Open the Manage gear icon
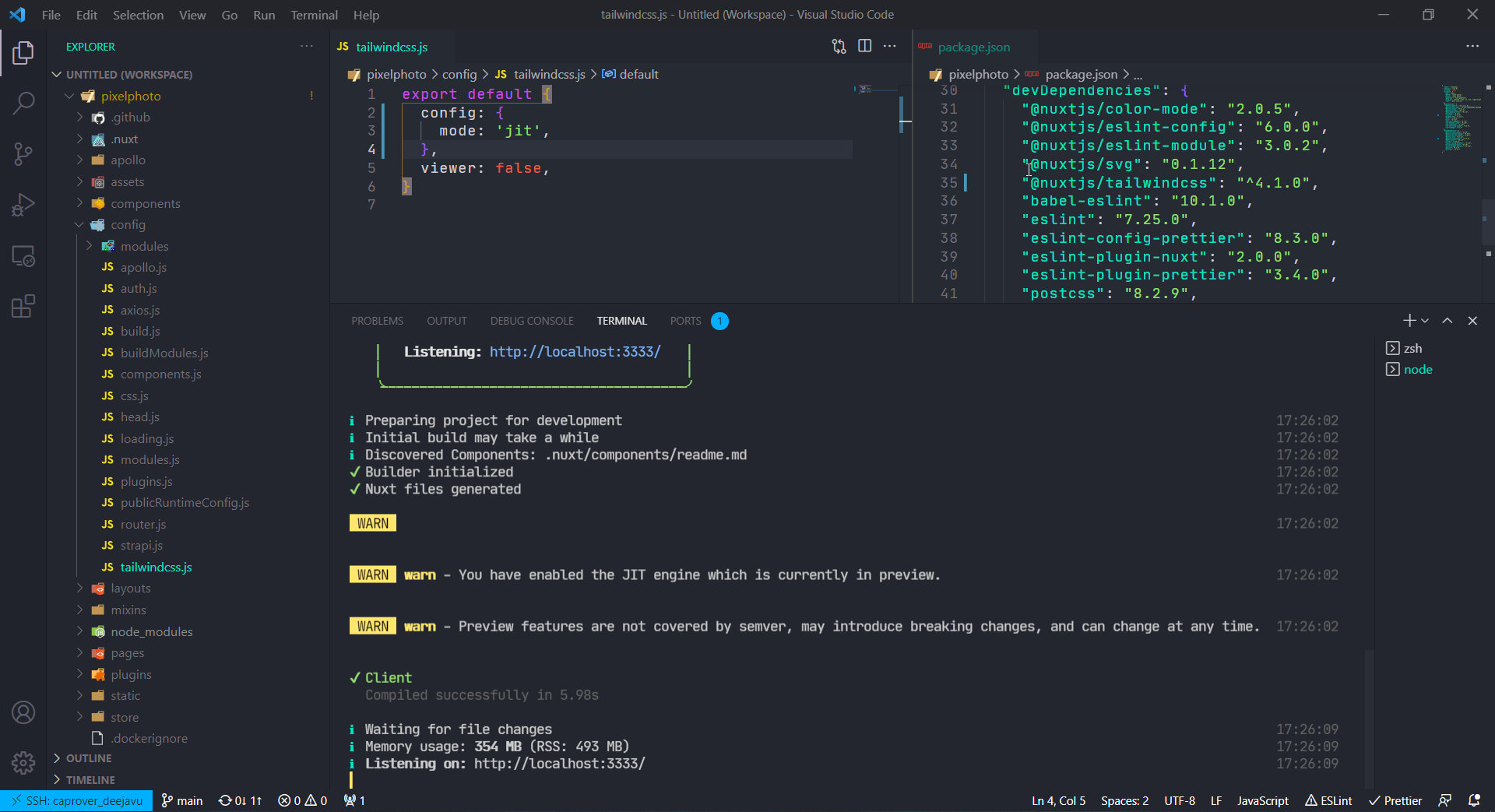The image size is (1495, 812). (x=23, y=764)
